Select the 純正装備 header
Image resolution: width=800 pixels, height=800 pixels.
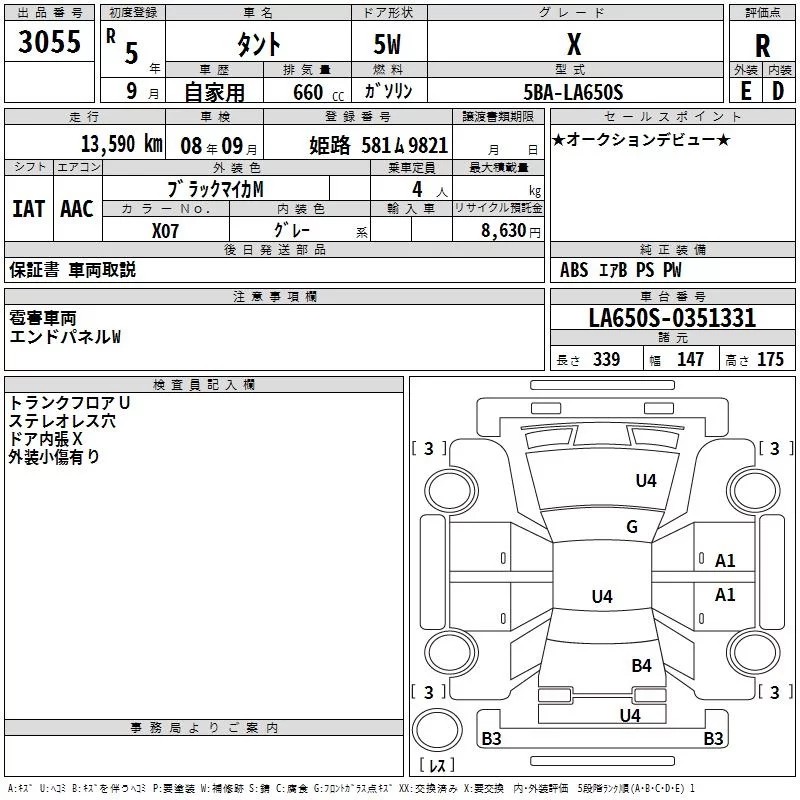(x=672, y=249)
